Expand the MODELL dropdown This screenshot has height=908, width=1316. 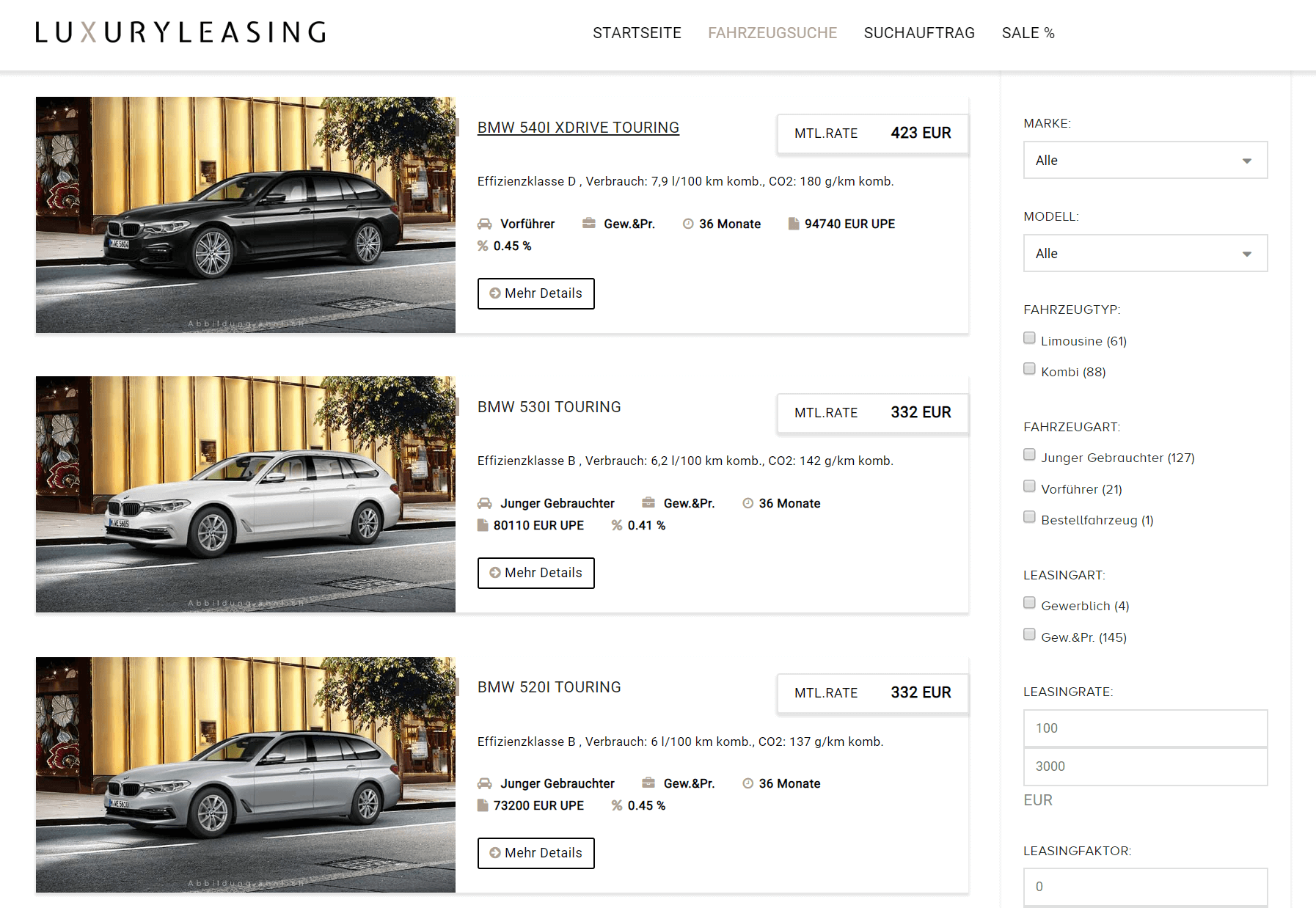pos(1145,253)
